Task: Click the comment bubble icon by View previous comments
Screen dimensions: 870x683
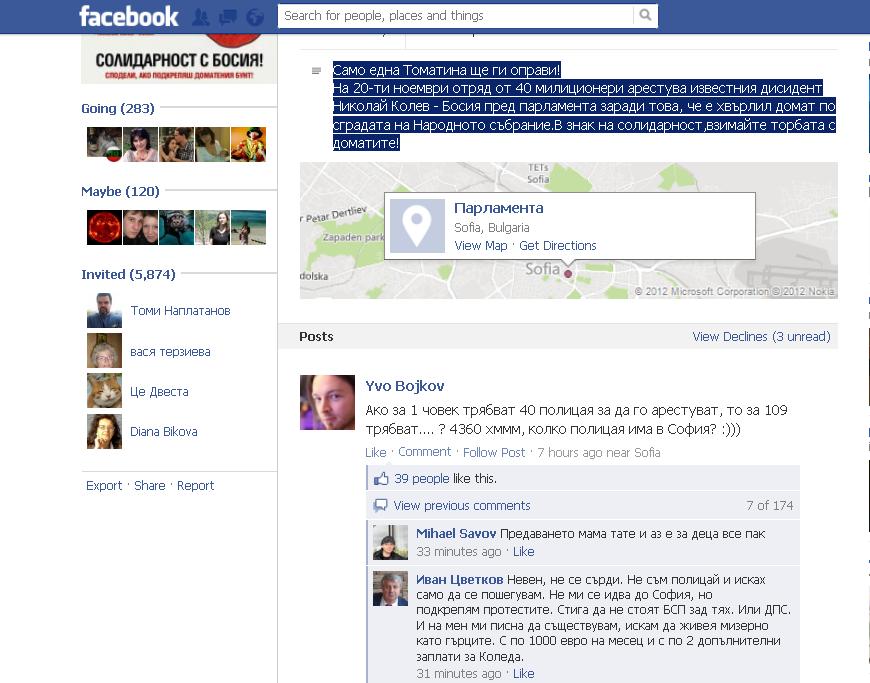Action: pyautogui.click(x=380, y=505)
